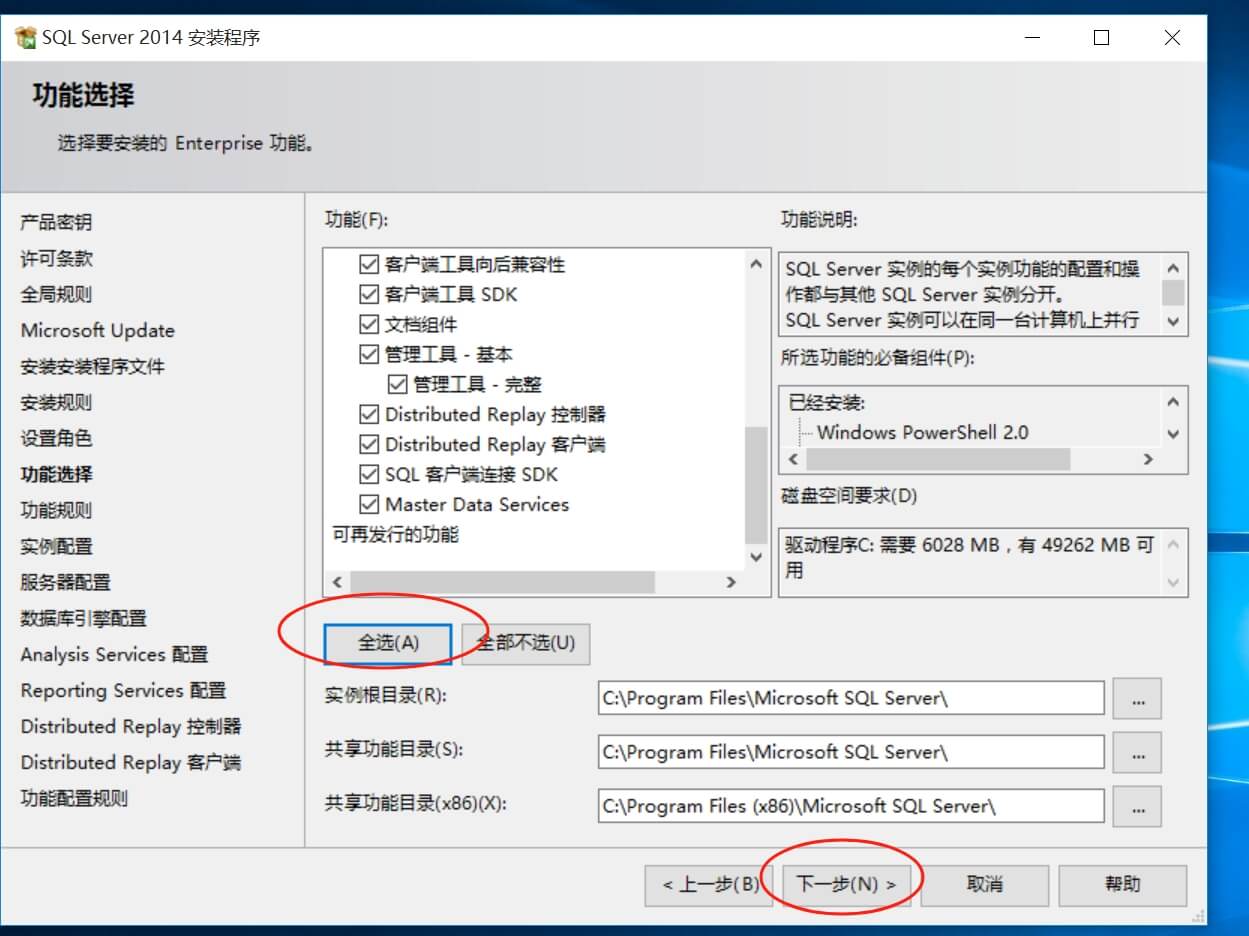Click the 实例根目录 path field
1249x936 pixels.
850,699
